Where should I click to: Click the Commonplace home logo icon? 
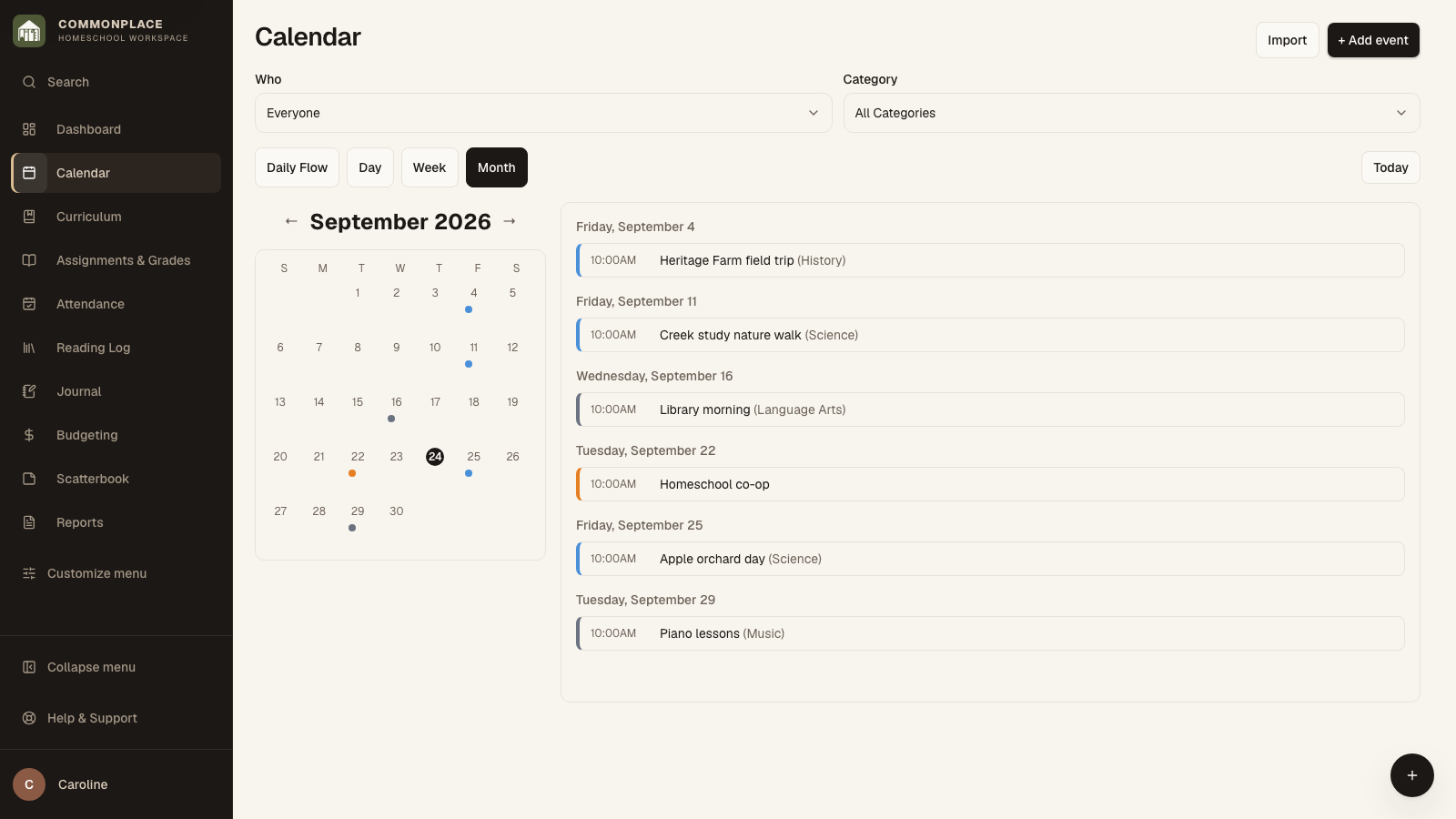click(29, 31)
